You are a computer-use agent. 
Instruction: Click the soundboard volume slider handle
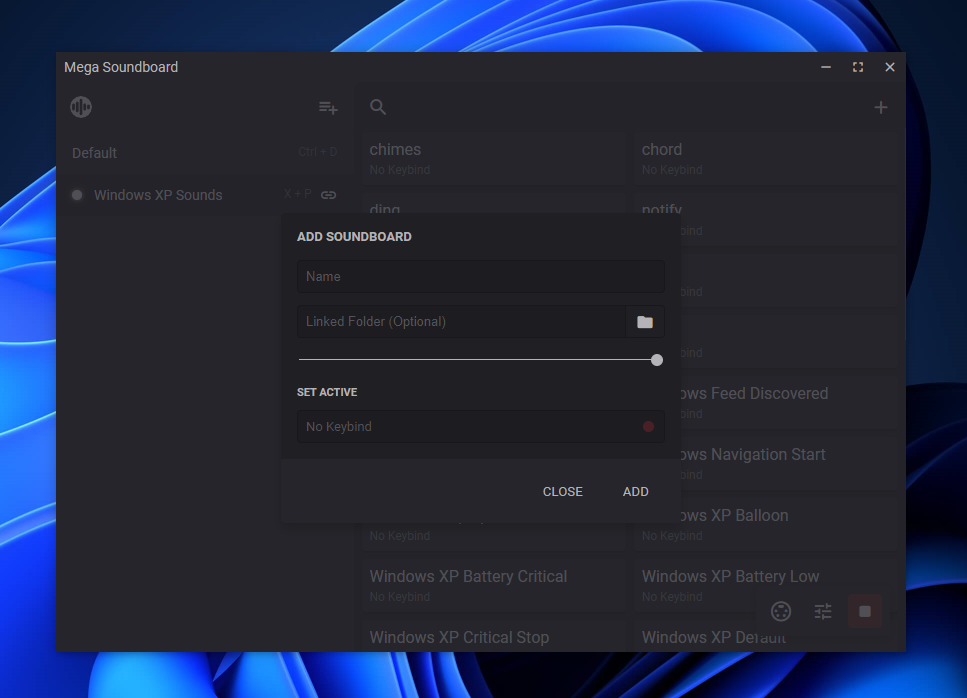[x=657, y=360]
